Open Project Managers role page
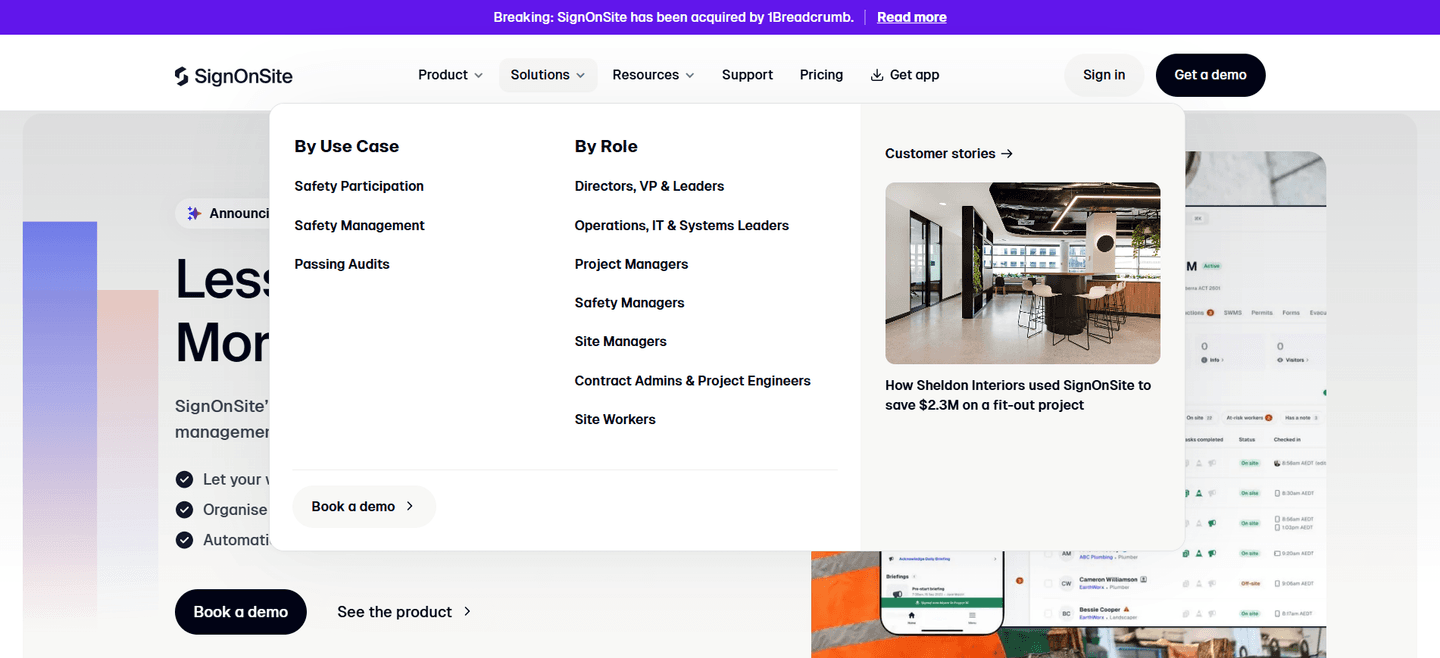This screenshot has height=658, width=1440. [x=631, y=264]
